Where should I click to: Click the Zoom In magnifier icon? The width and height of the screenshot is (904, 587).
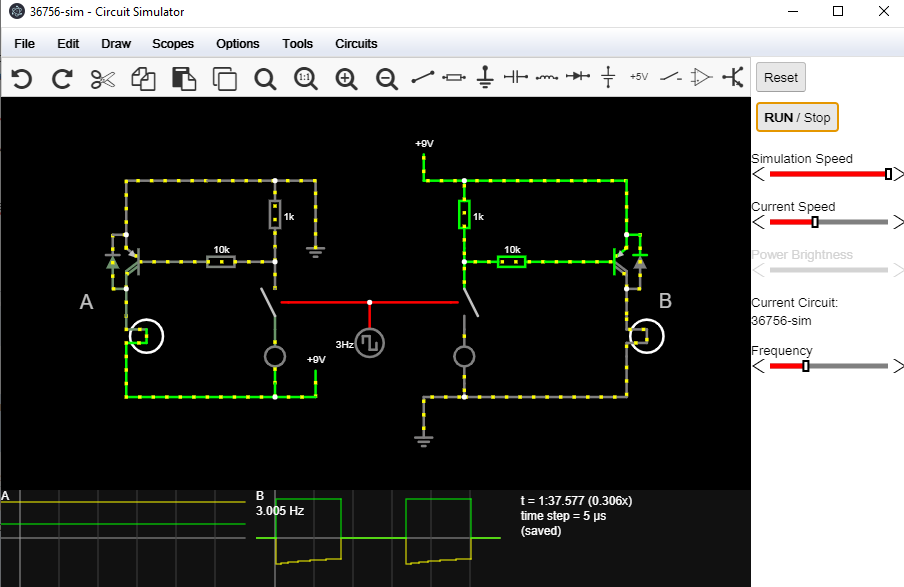346,78
